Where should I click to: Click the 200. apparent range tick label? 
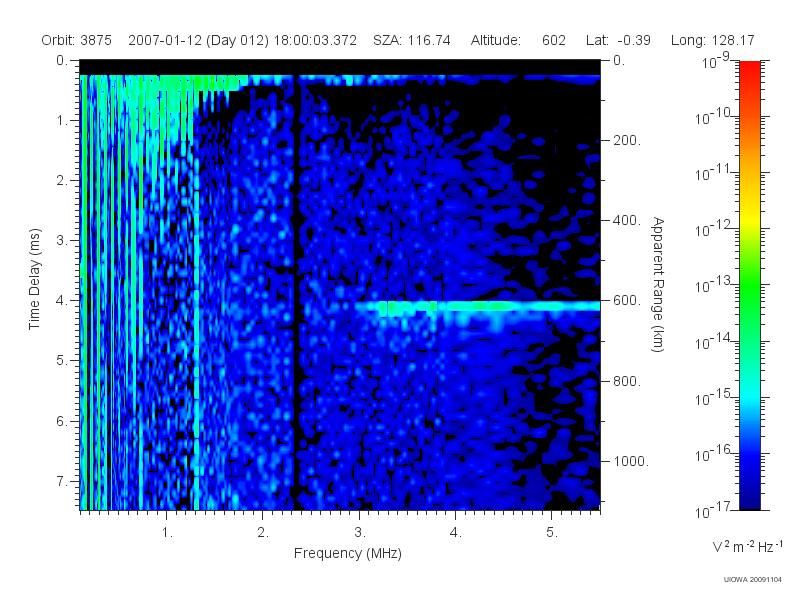click(x=627, y=140)
